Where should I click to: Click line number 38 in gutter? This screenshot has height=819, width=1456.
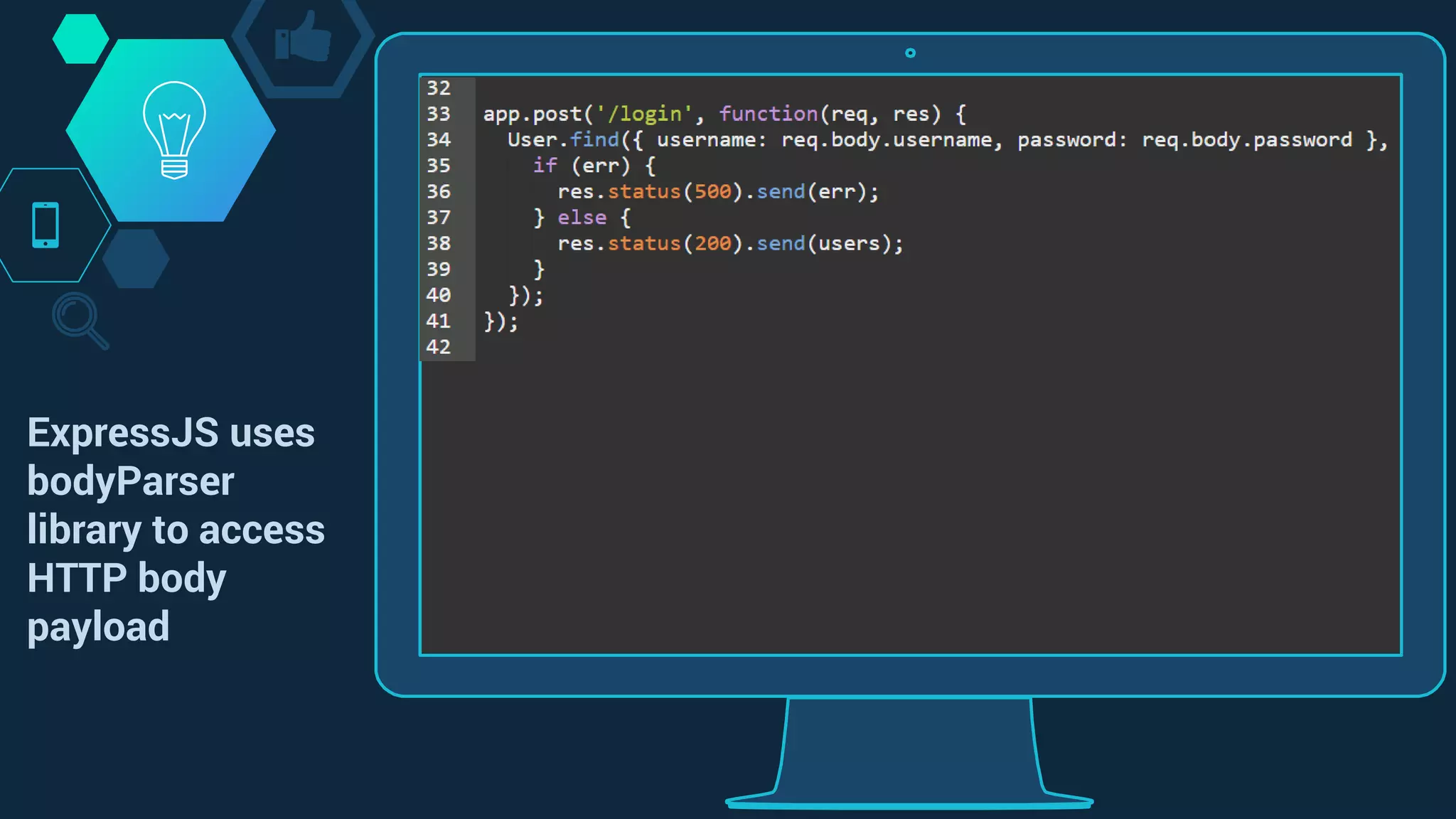[x=439, y=243]
